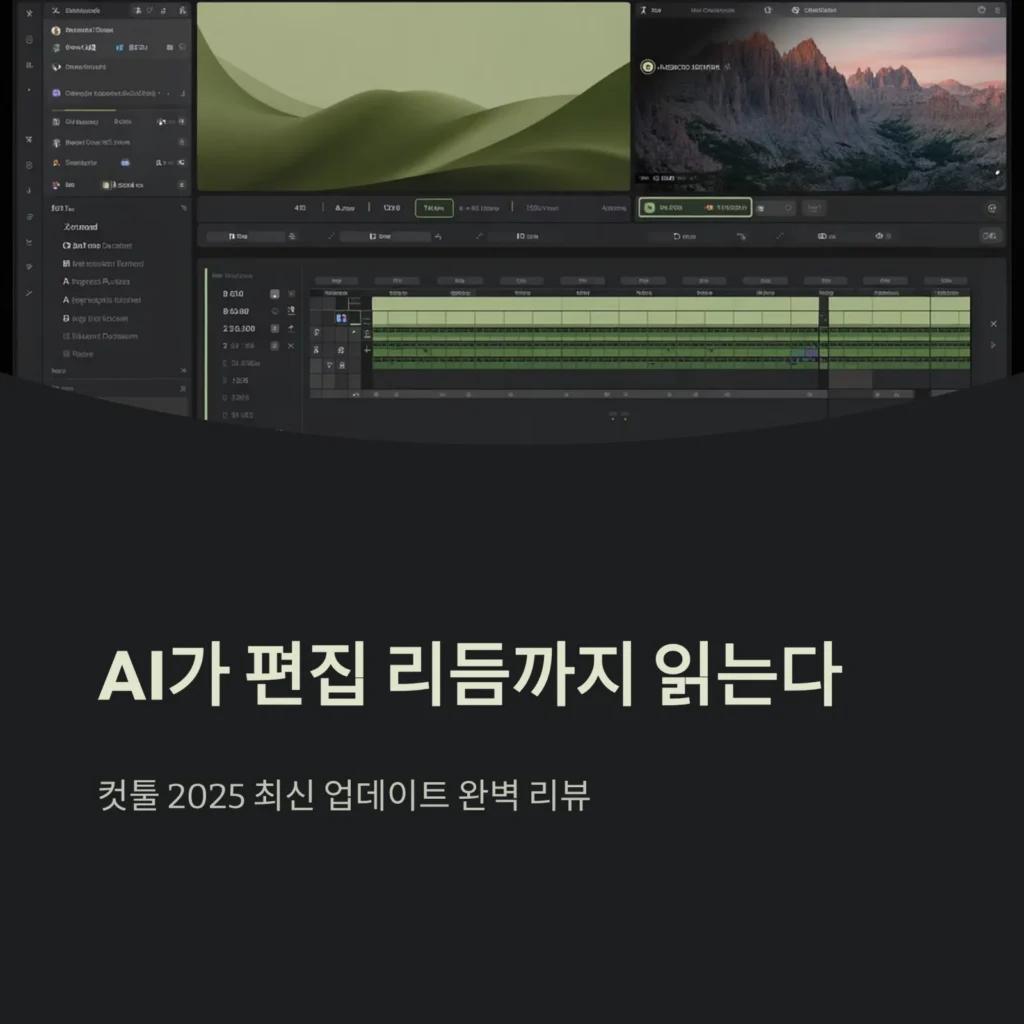Select the Zoomed entry in the sidebar list
Screen dimensions: 1024x1024
(80, 227)
